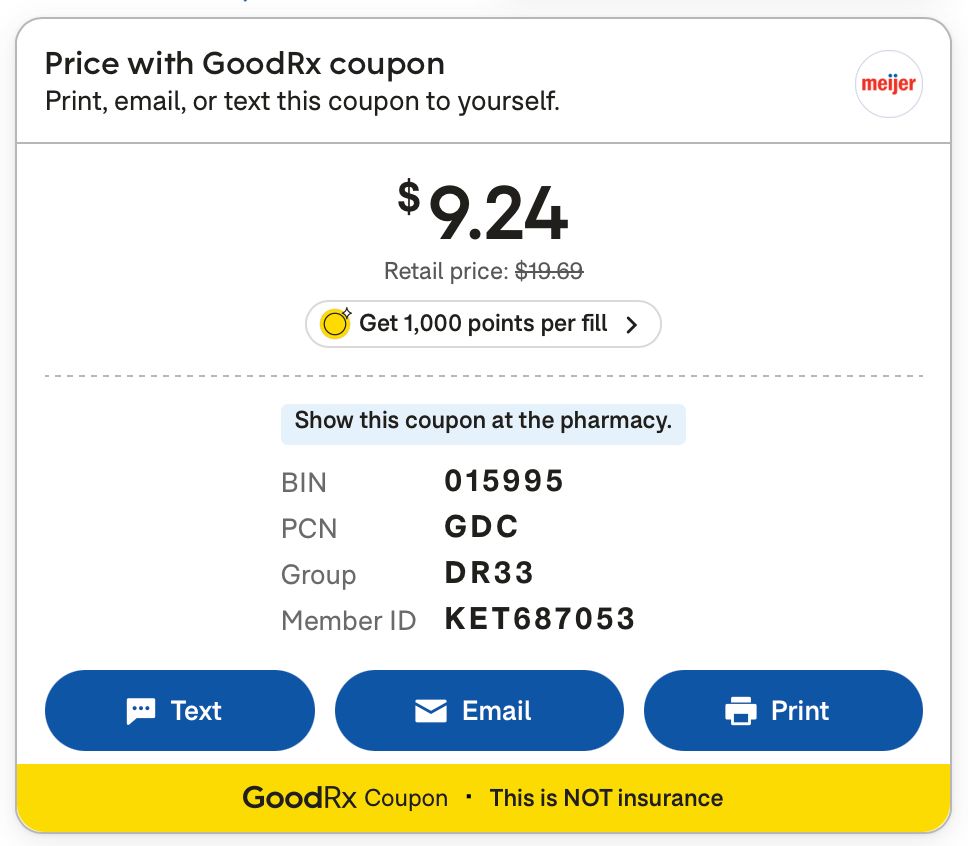
Task: Click the Price with GoodRx coupon heading
Action: pos(244,64)
